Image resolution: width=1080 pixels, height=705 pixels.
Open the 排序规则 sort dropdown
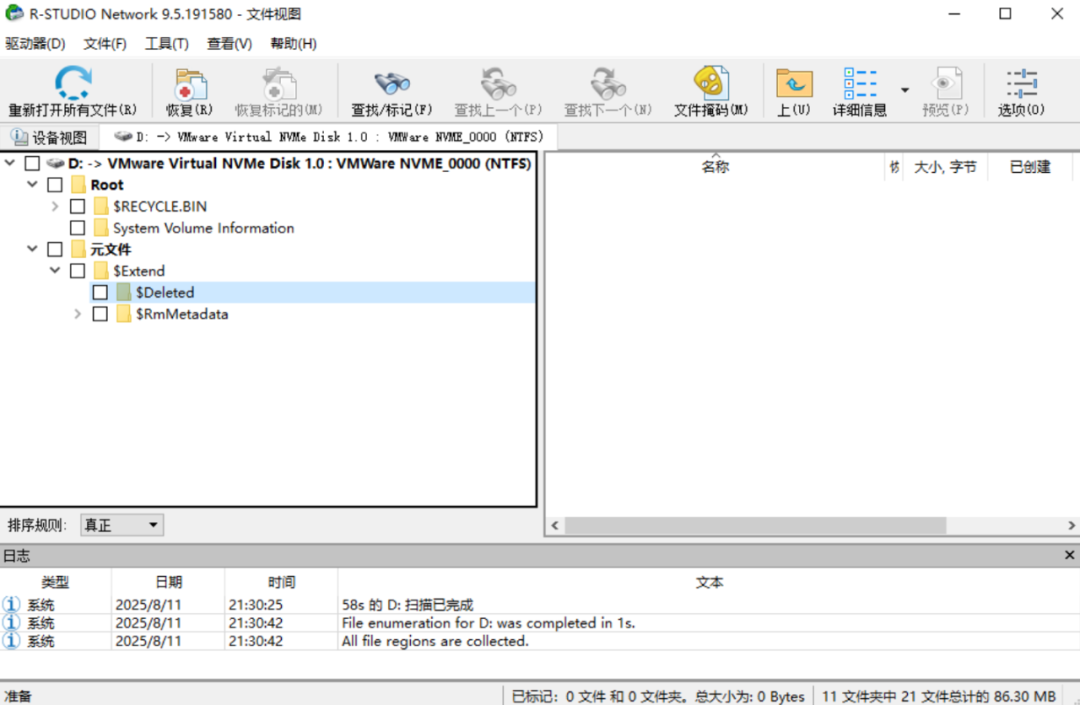point(121,525)
